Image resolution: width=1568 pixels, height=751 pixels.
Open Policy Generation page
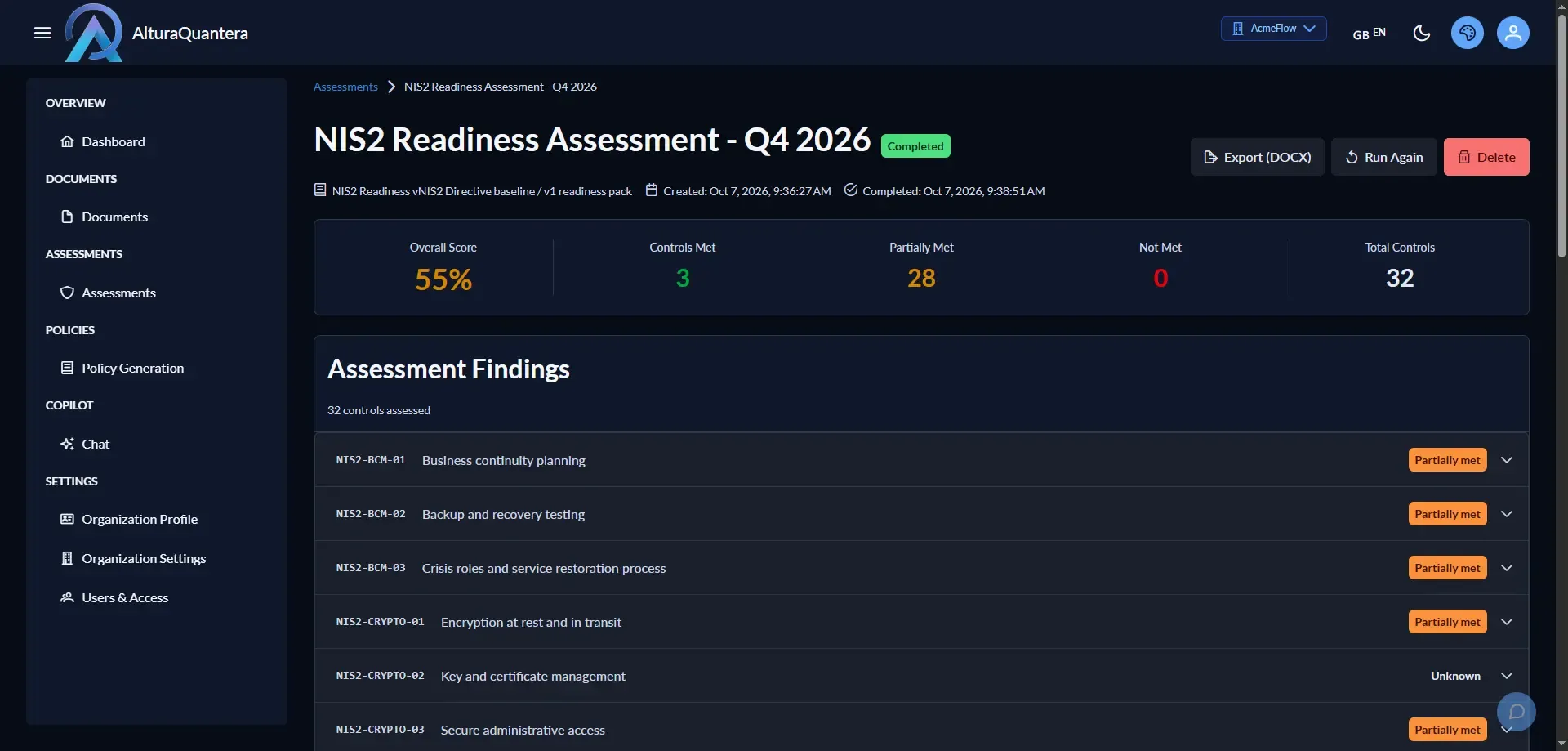(x=132, y=368)
